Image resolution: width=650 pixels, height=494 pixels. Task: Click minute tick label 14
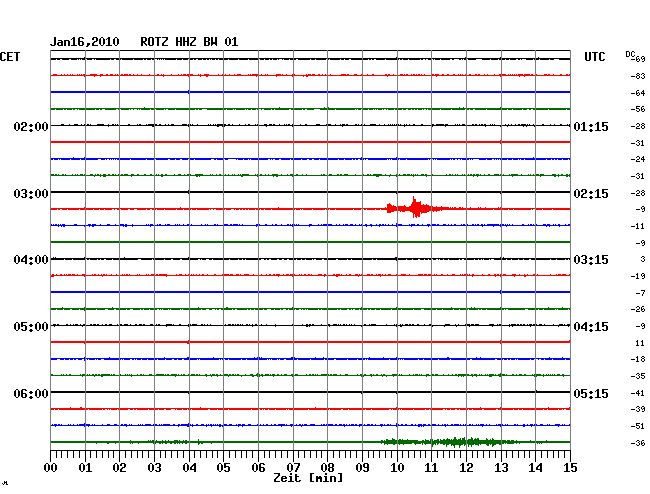[x=535, y=468]
